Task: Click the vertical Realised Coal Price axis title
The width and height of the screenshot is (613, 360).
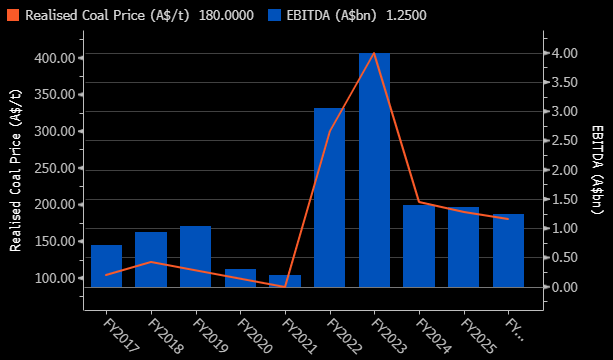Action: point(15,170)
